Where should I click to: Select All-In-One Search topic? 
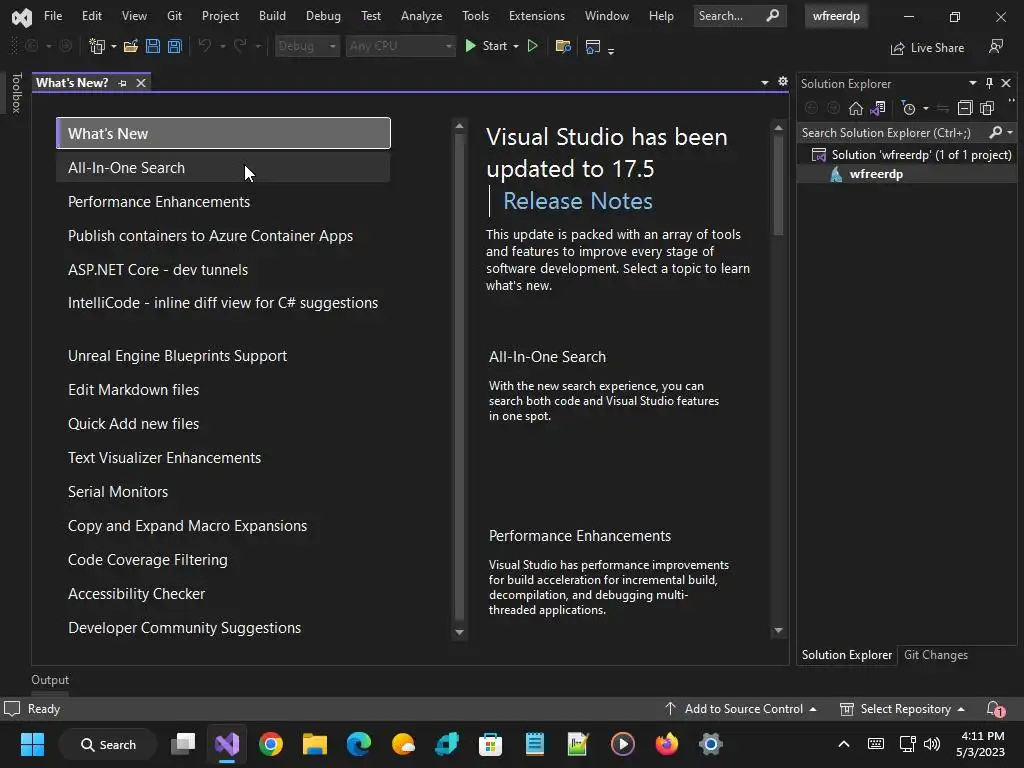223,168
